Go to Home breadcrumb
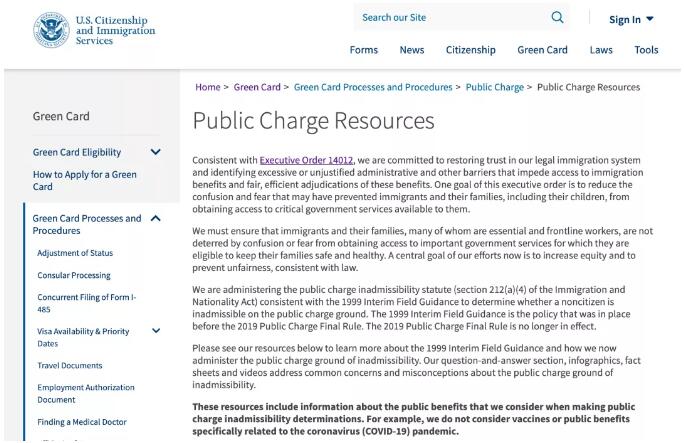This screenshot has height=443, width=684. click(x=208, y=87)
